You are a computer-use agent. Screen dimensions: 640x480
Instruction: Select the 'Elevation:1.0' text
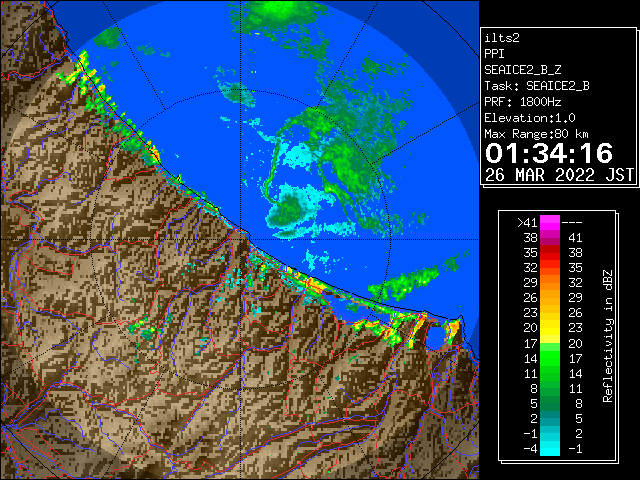click(530, 118)
